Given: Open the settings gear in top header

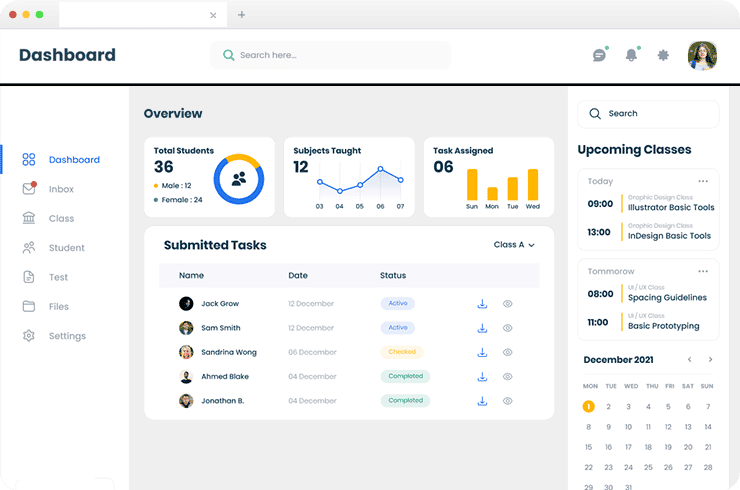Looking at the screenshot, I should click(663, 55).
